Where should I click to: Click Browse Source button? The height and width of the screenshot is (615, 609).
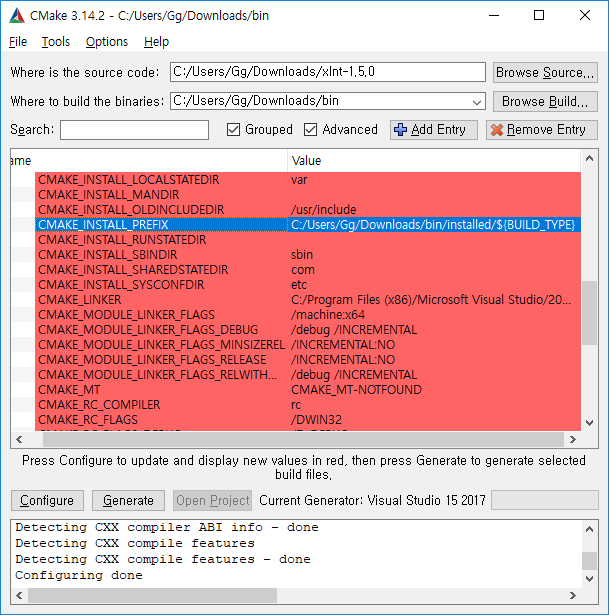tap(545, 72)
